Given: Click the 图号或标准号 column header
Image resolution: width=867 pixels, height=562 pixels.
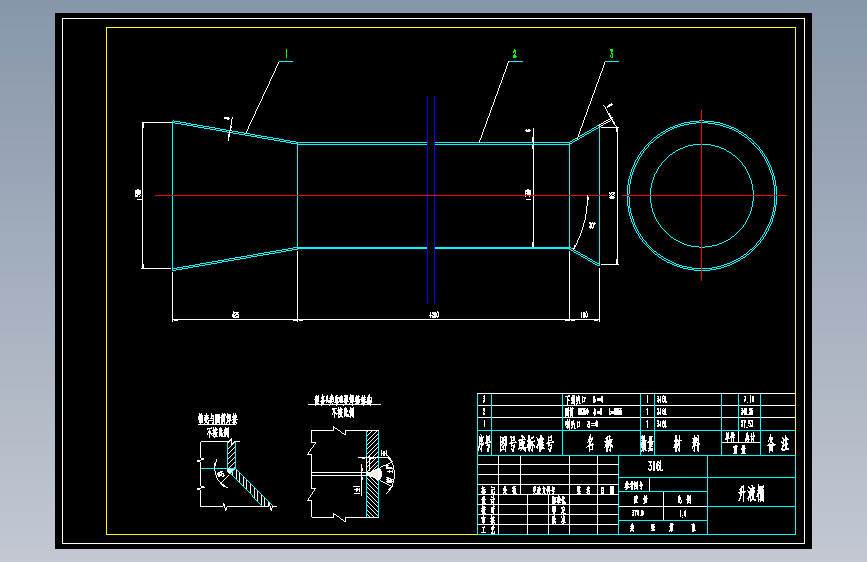Looking at the screenshot, I should (526, 443).
